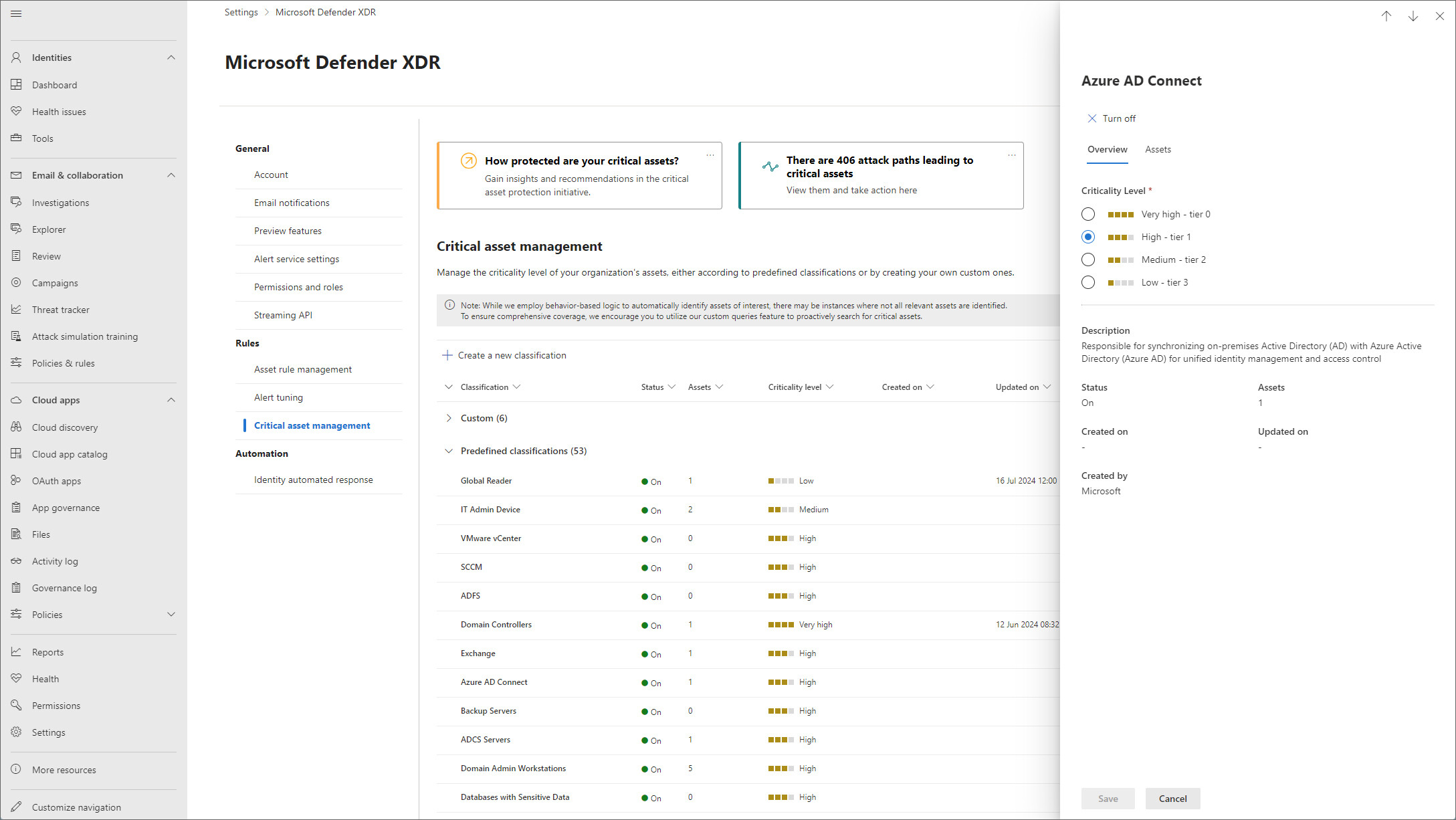1456x820 pixels.
Task: Click the Tools toolbox icon
Action: (16, 138)
